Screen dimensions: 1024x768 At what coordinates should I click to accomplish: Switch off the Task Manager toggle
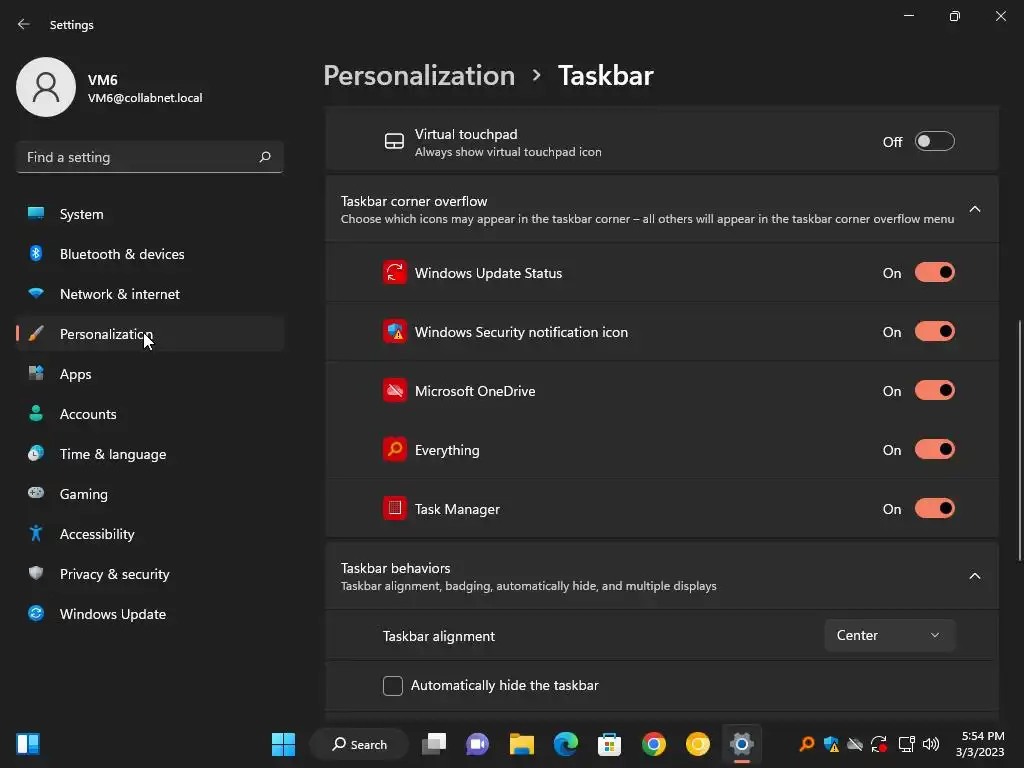pyautogui.click(x=935, y=508)
